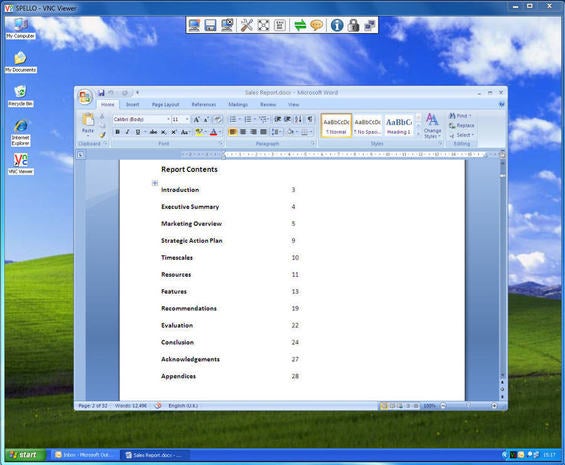Click the VNC Save Connection floppy icon
The width and height of the screenshot is (565, 465).
coord(210,25)
